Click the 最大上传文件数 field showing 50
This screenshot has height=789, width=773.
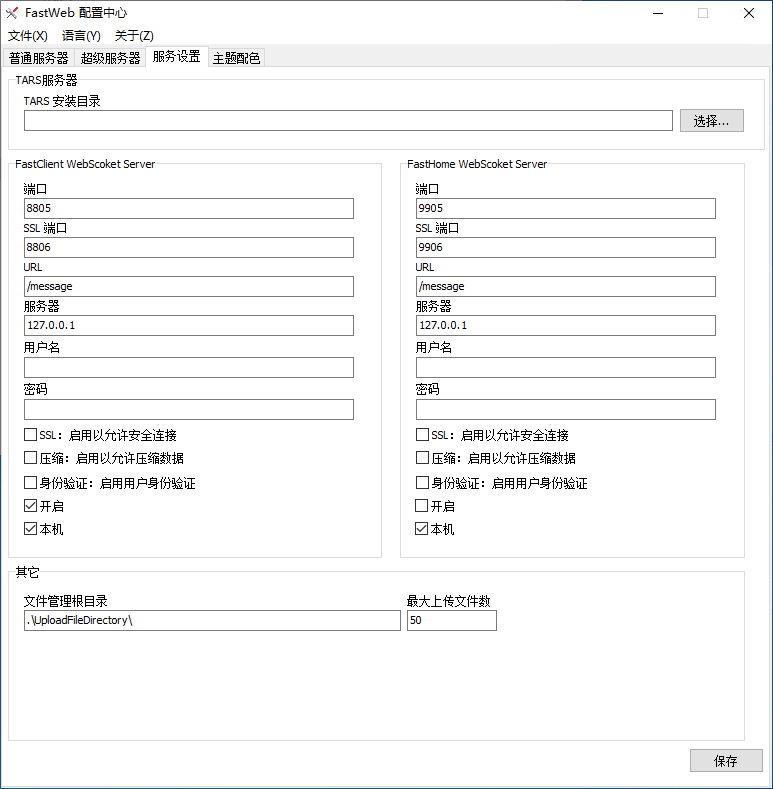pos(452,620)
